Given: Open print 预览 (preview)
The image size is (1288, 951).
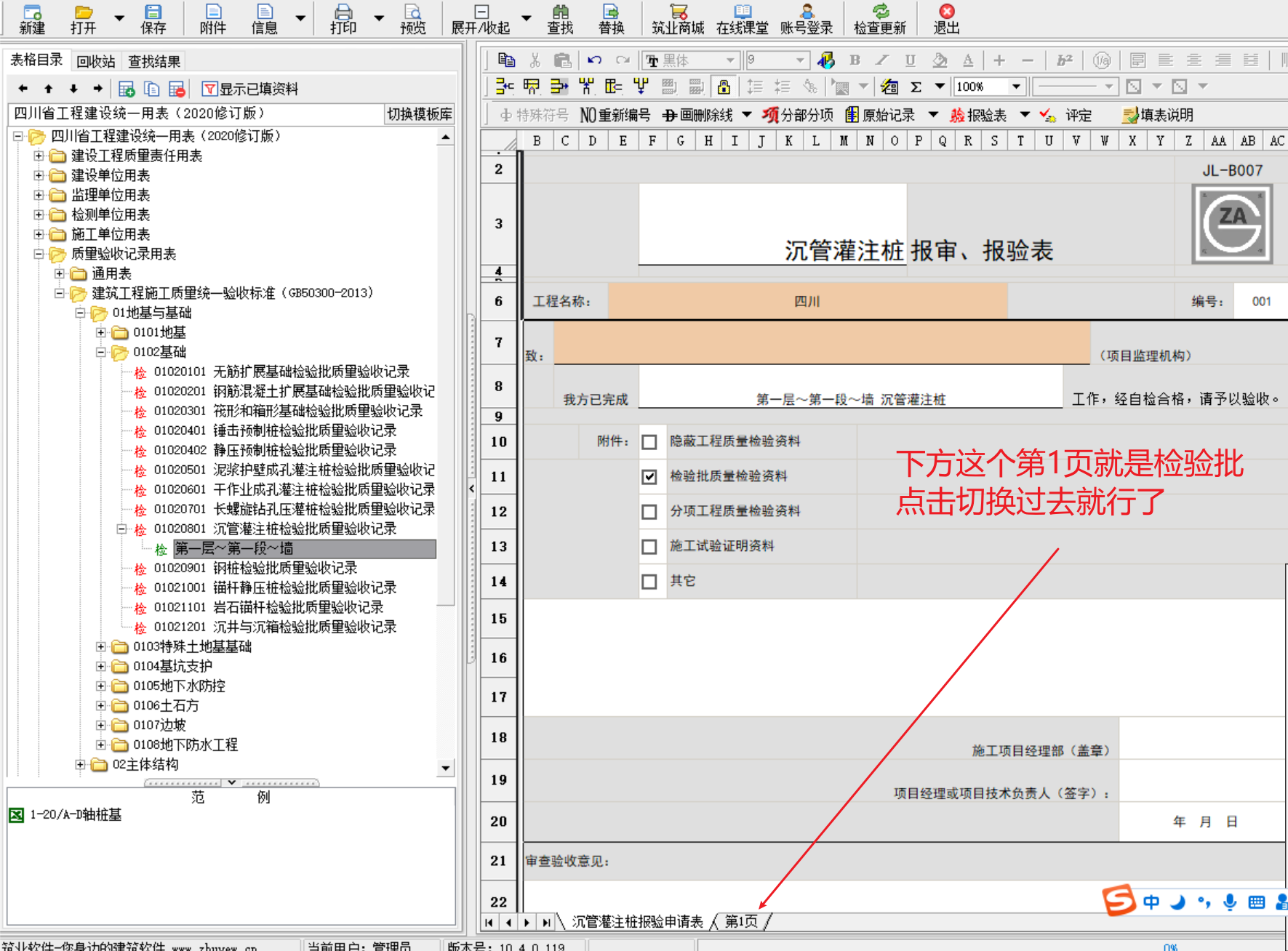Looking at the screenshot, I should click(x=412, y=20).
